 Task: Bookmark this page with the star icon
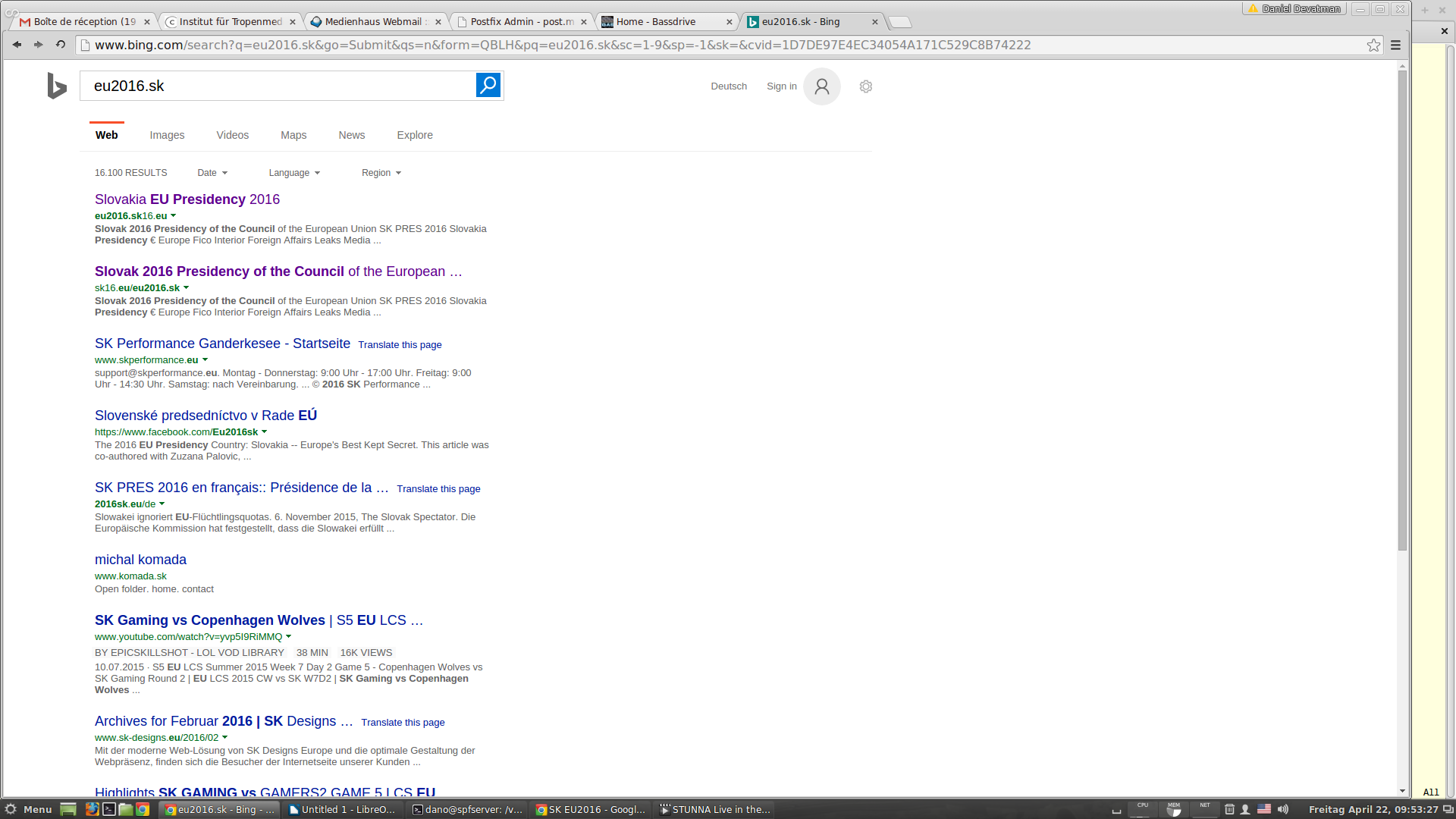point(1373,45)
